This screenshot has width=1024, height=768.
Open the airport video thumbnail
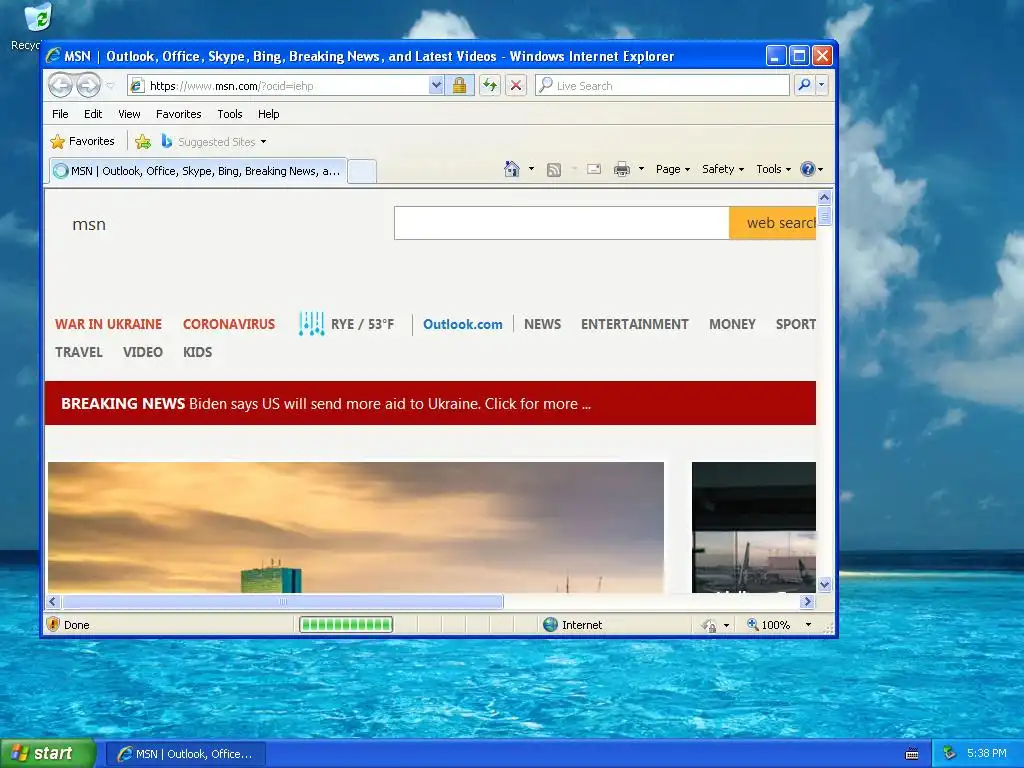pos(754,528)
